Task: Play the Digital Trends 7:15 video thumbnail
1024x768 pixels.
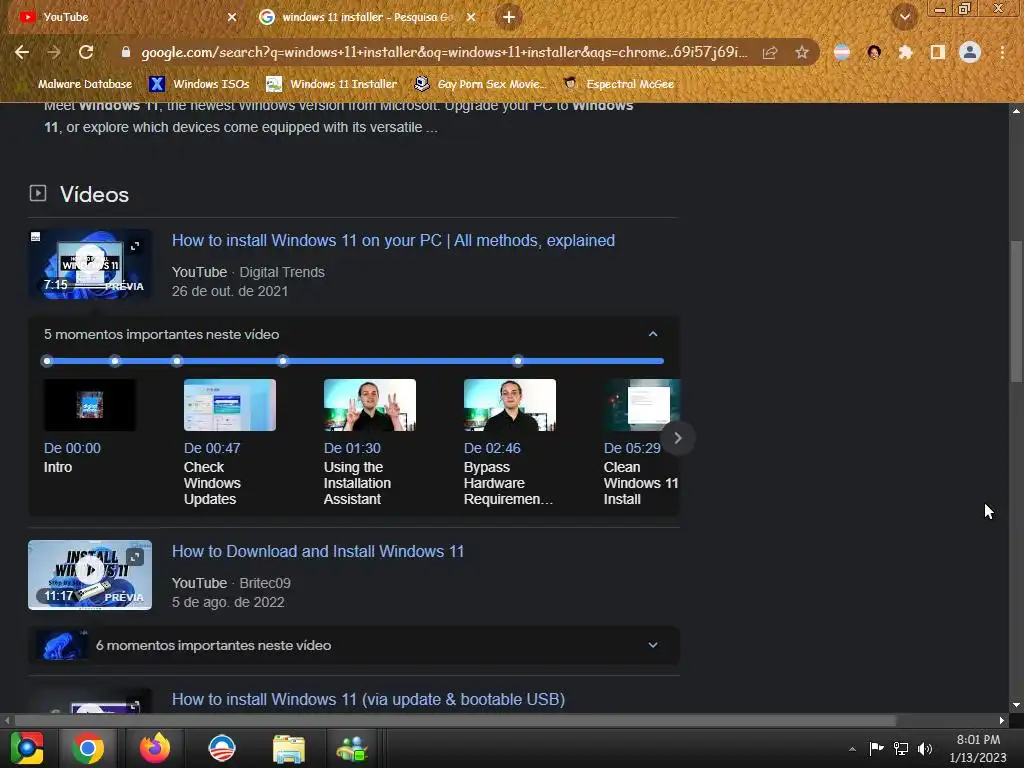Action: 90,264
